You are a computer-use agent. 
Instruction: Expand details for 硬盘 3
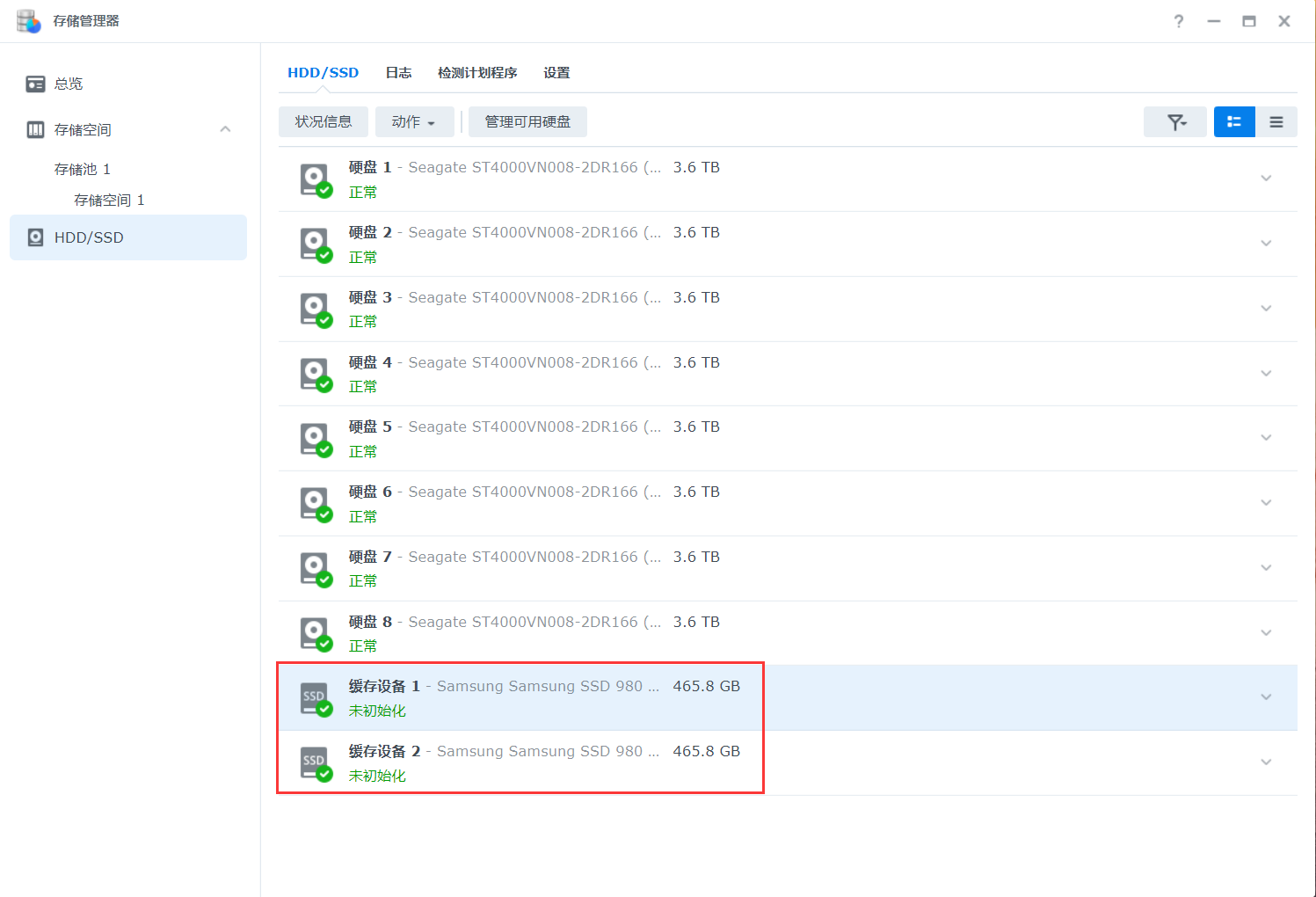1266,309
